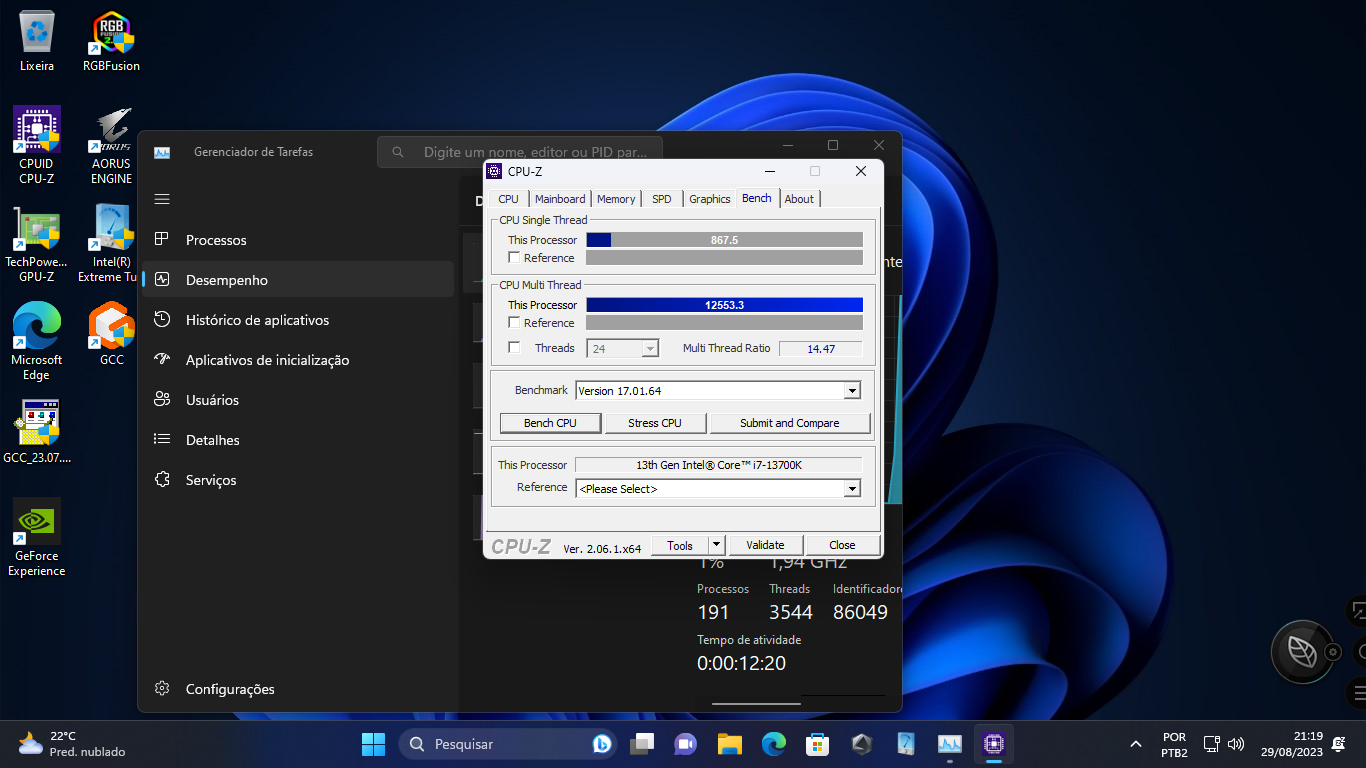Switch POR PTB2 input language

tap(1175, 744)
